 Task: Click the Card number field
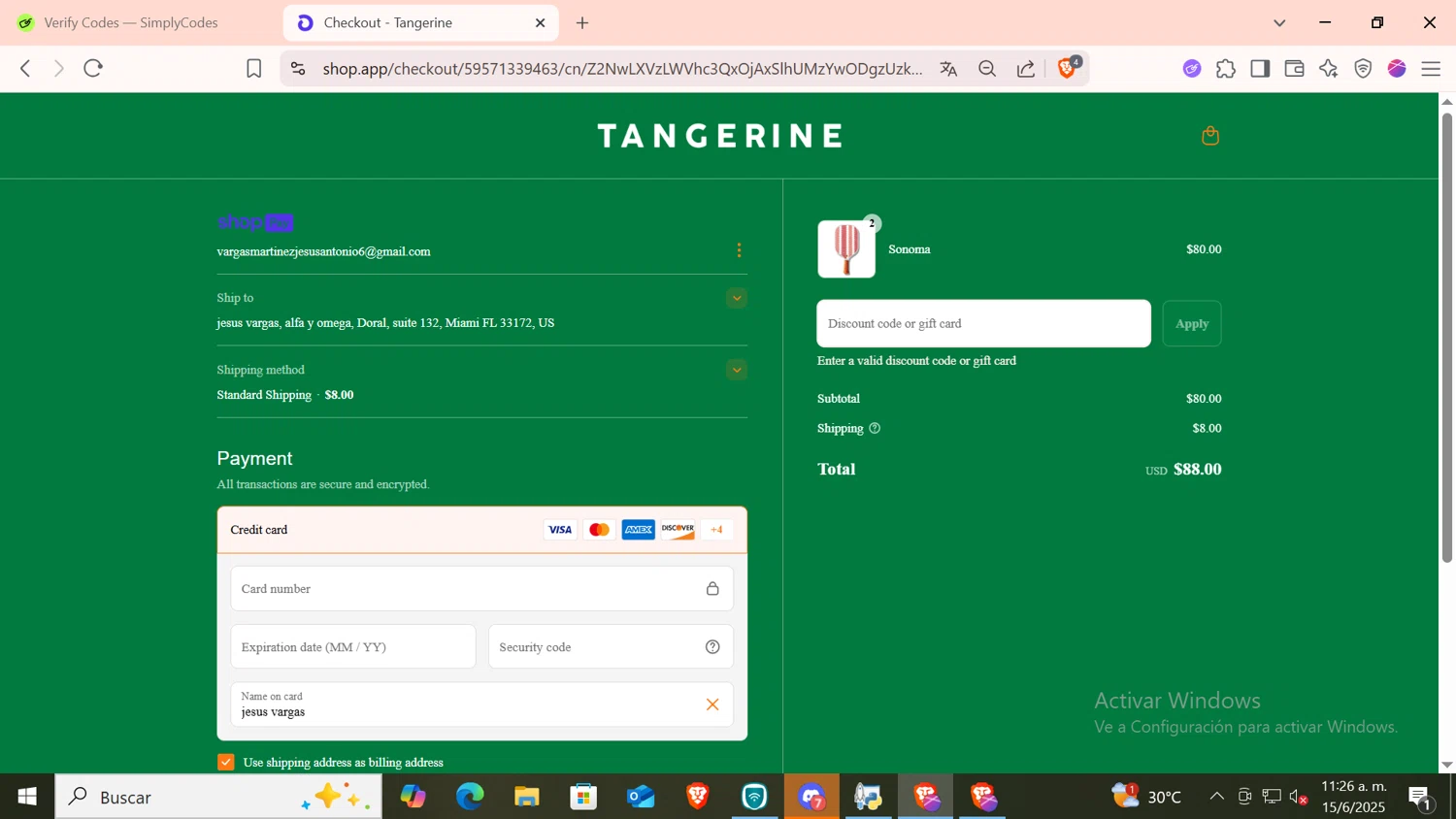pos(481,589)
